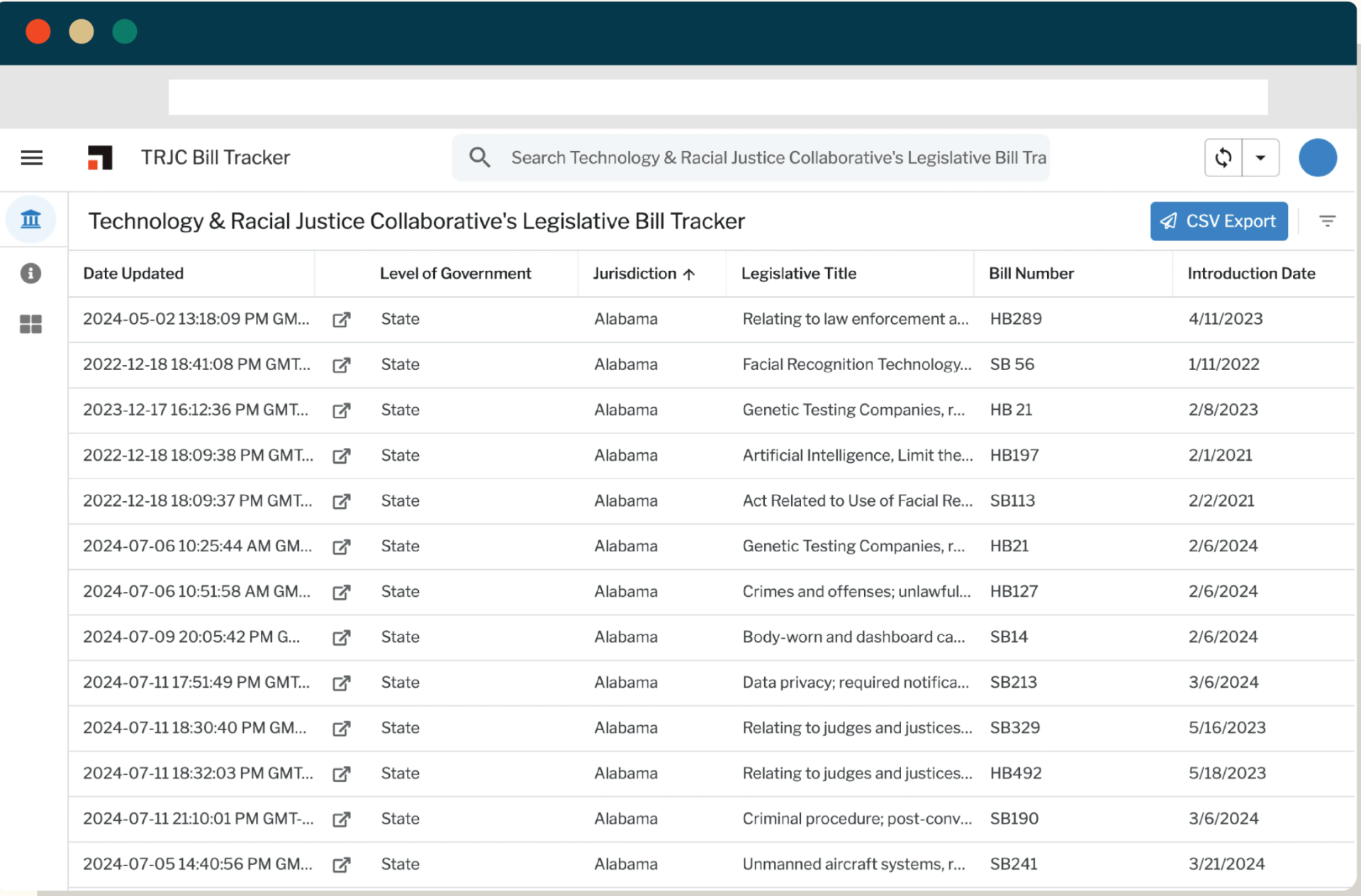
Task: Sort by Introduction Date column header
Action: click(x=1251, y=274)
